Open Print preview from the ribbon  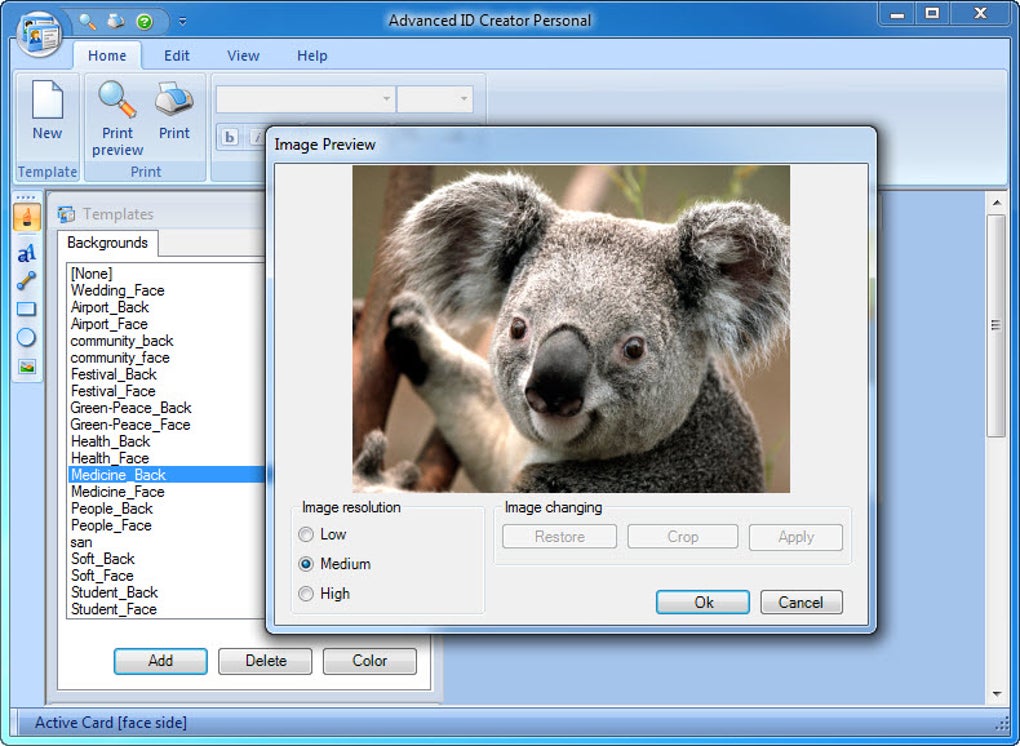tap(117, 118)
